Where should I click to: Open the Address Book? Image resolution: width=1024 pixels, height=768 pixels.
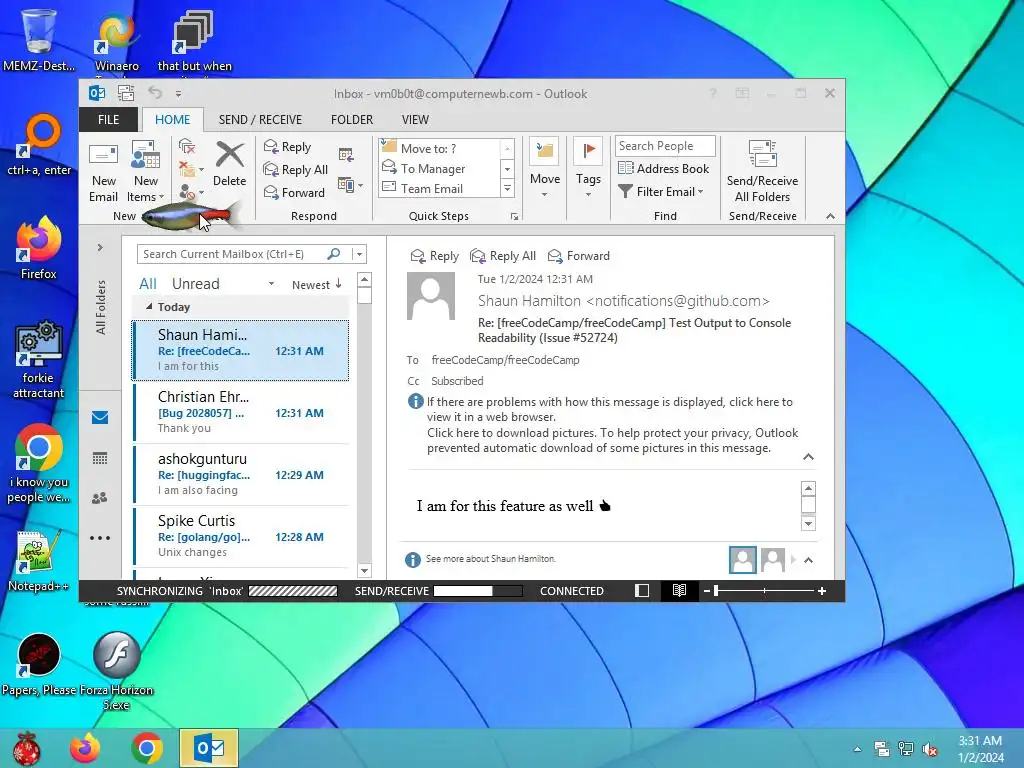(664, 168)
